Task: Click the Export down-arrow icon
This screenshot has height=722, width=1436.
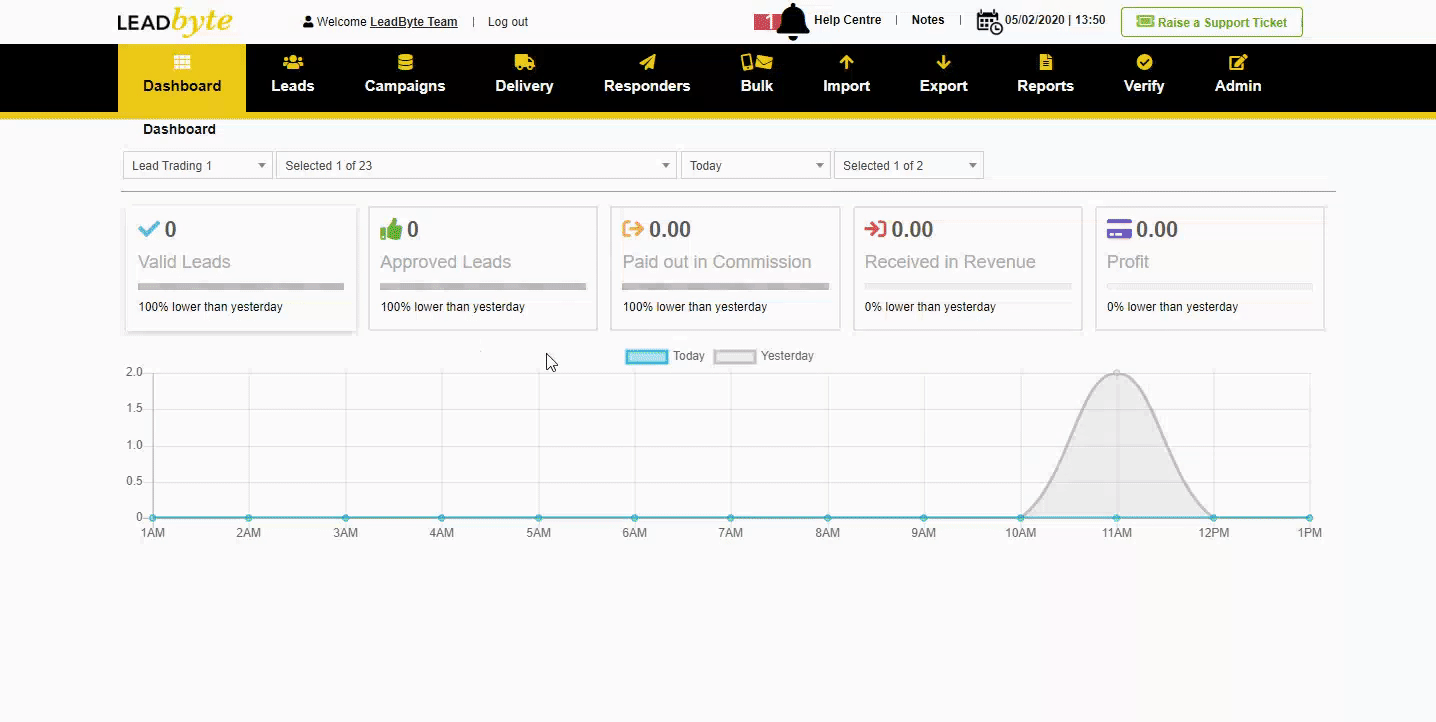Action: tap(944, 62)
